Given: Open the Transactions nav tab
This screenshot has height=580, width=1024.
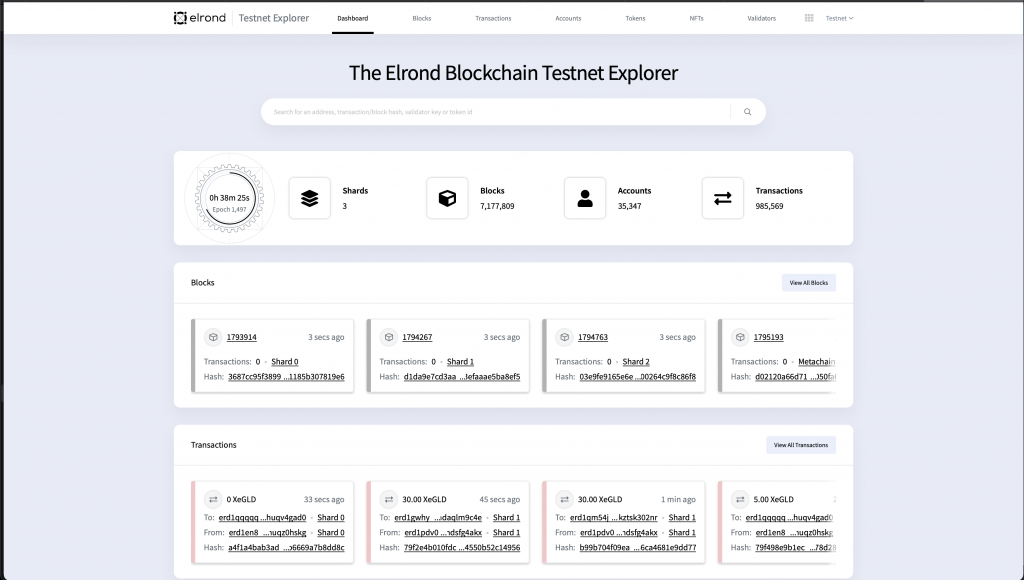Looking at the screenshot, I should (x=493, y=18).
